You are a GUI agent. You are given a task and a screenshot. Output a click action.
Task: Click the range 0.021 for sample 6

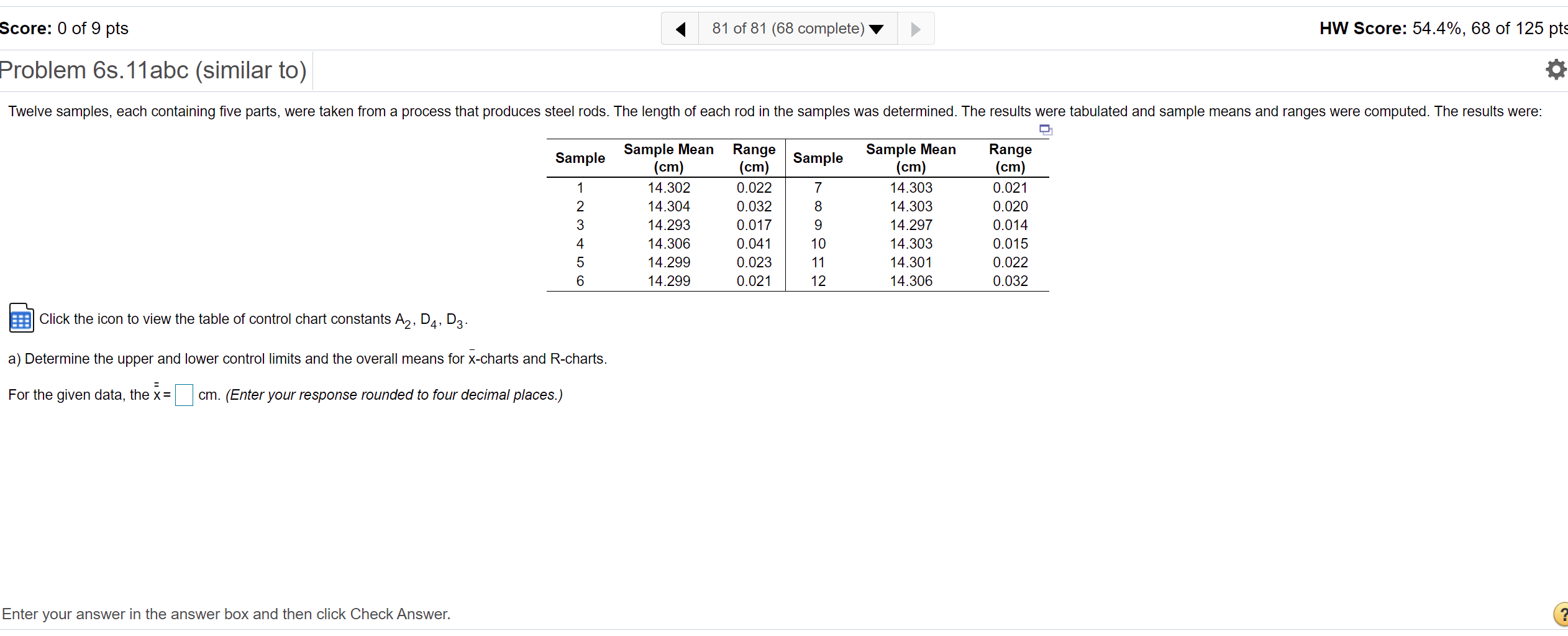(x=754, y=281)
